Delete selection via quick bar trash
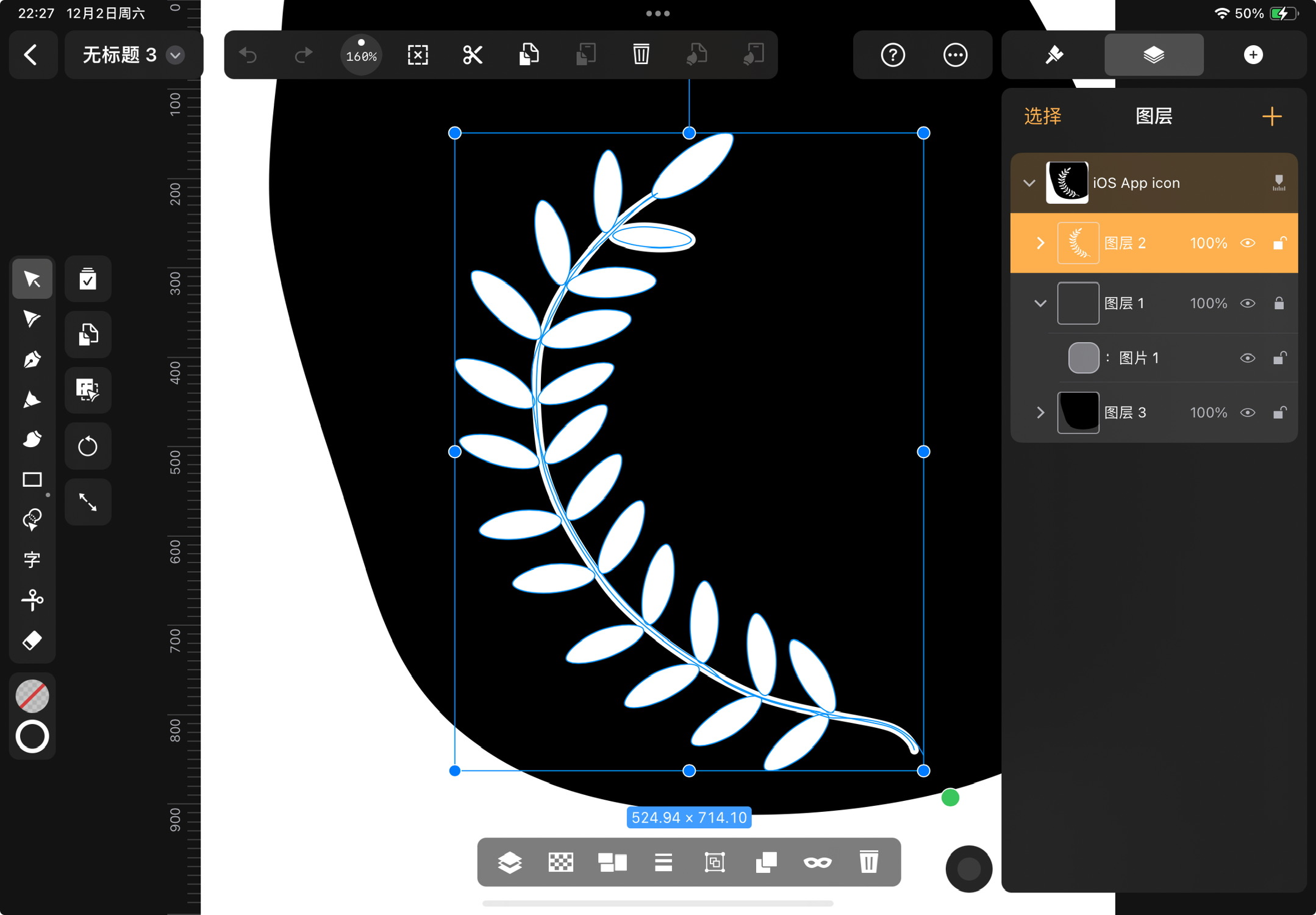 869,862
